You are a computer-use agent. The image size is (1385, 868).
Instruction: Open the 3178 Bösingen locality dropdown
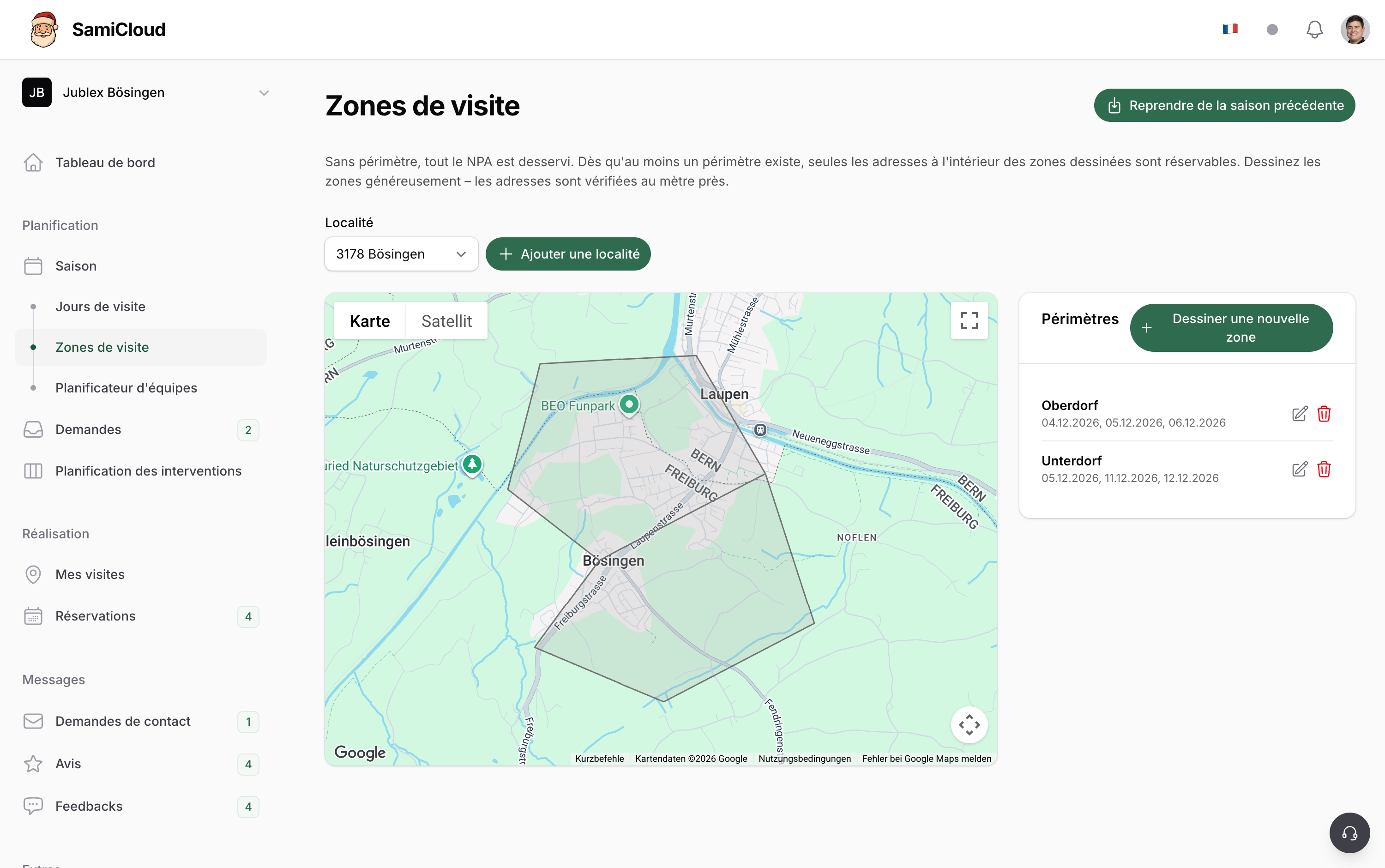pos(401,254)
